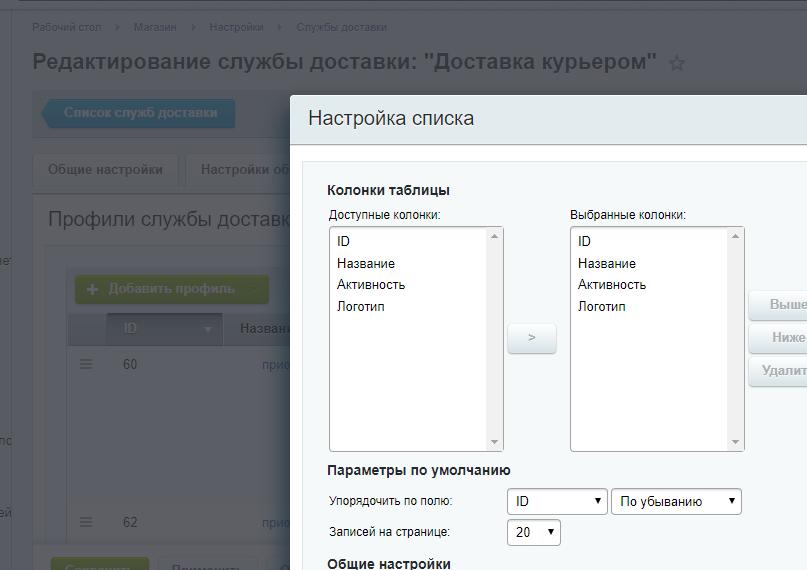Click the Удалить button
Image resolution: width=807 pixels, height=570 pixels.
778,371
